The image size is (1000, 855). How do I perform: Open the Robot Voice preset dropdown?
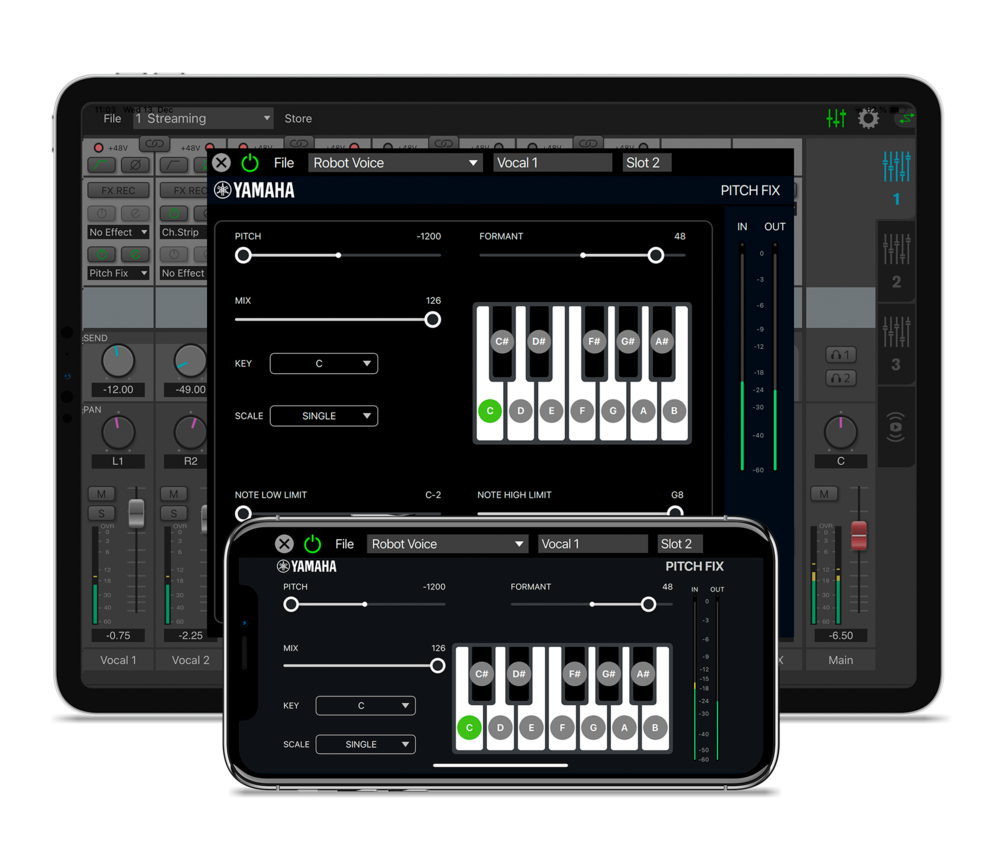tap(395, 162)
